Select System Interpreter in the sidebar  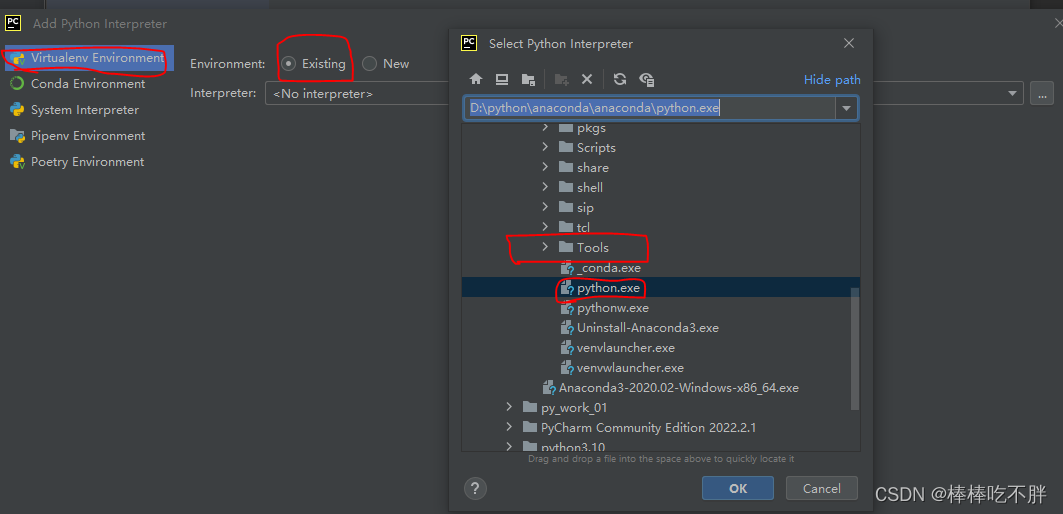coord(85,110)
